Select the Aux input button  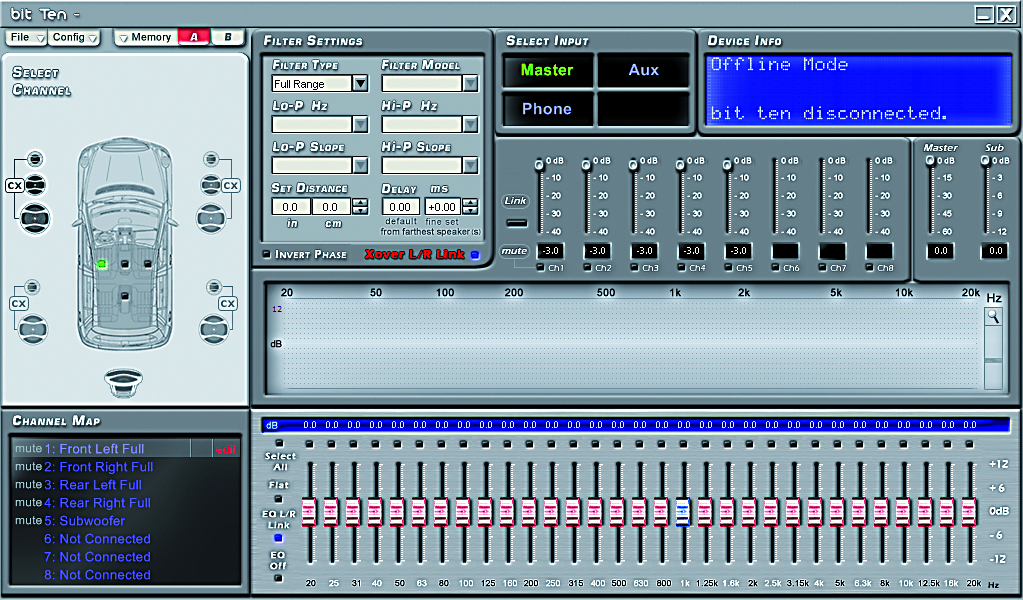(643, 71)
